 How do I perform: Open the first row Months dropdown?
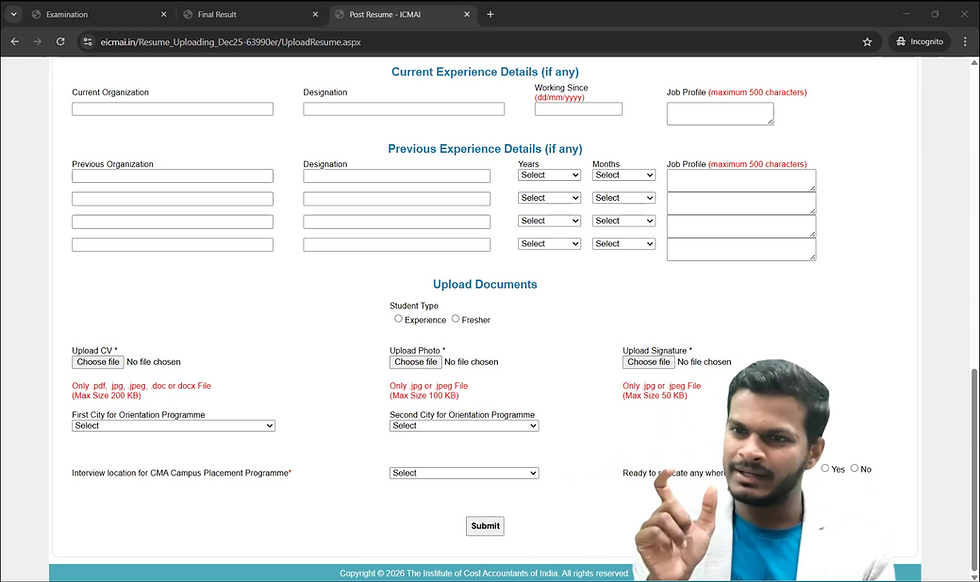[624, 176]
